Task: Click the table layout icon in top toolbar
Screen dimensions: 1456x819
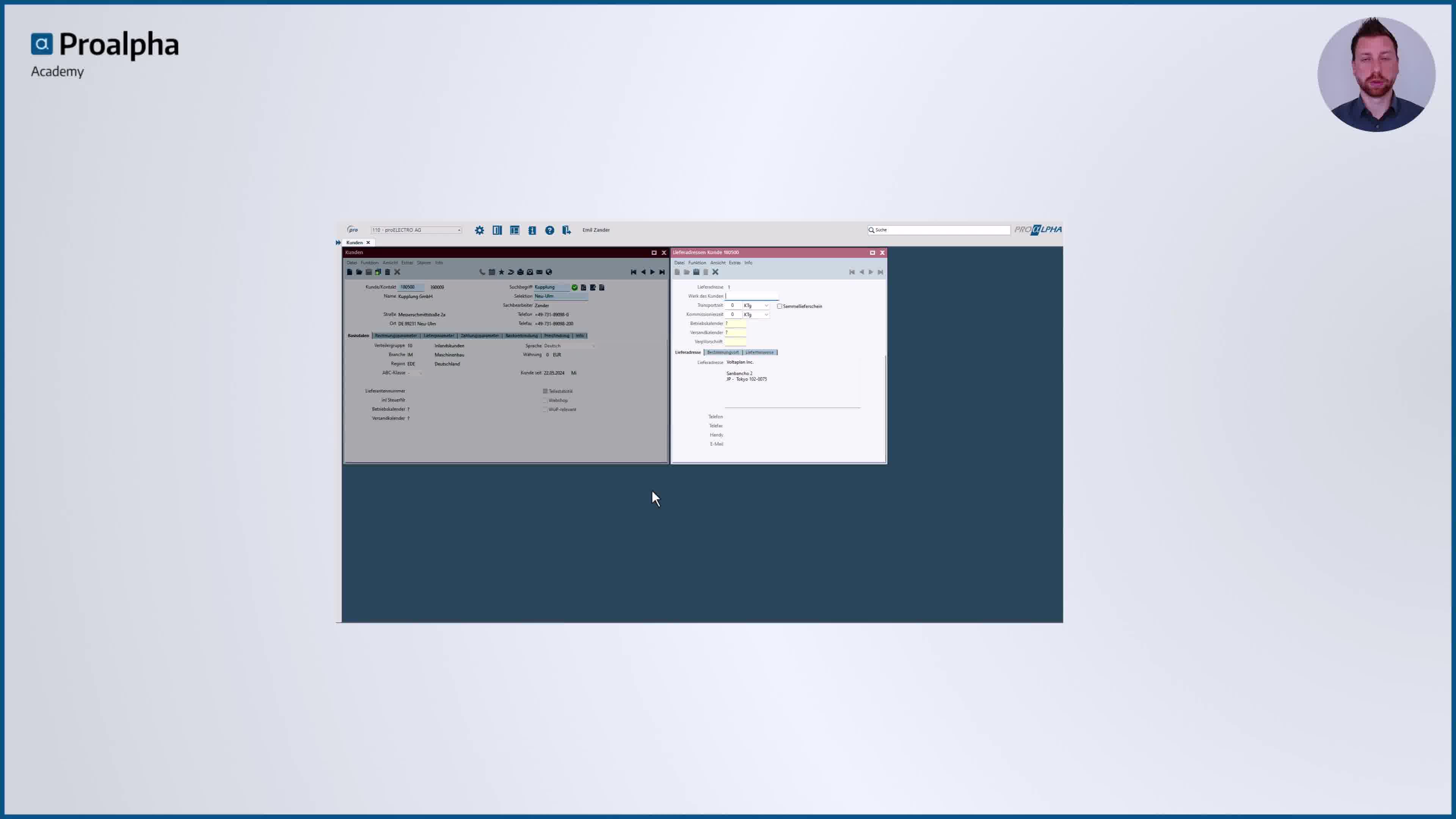Action: click(x=515, y=230)
